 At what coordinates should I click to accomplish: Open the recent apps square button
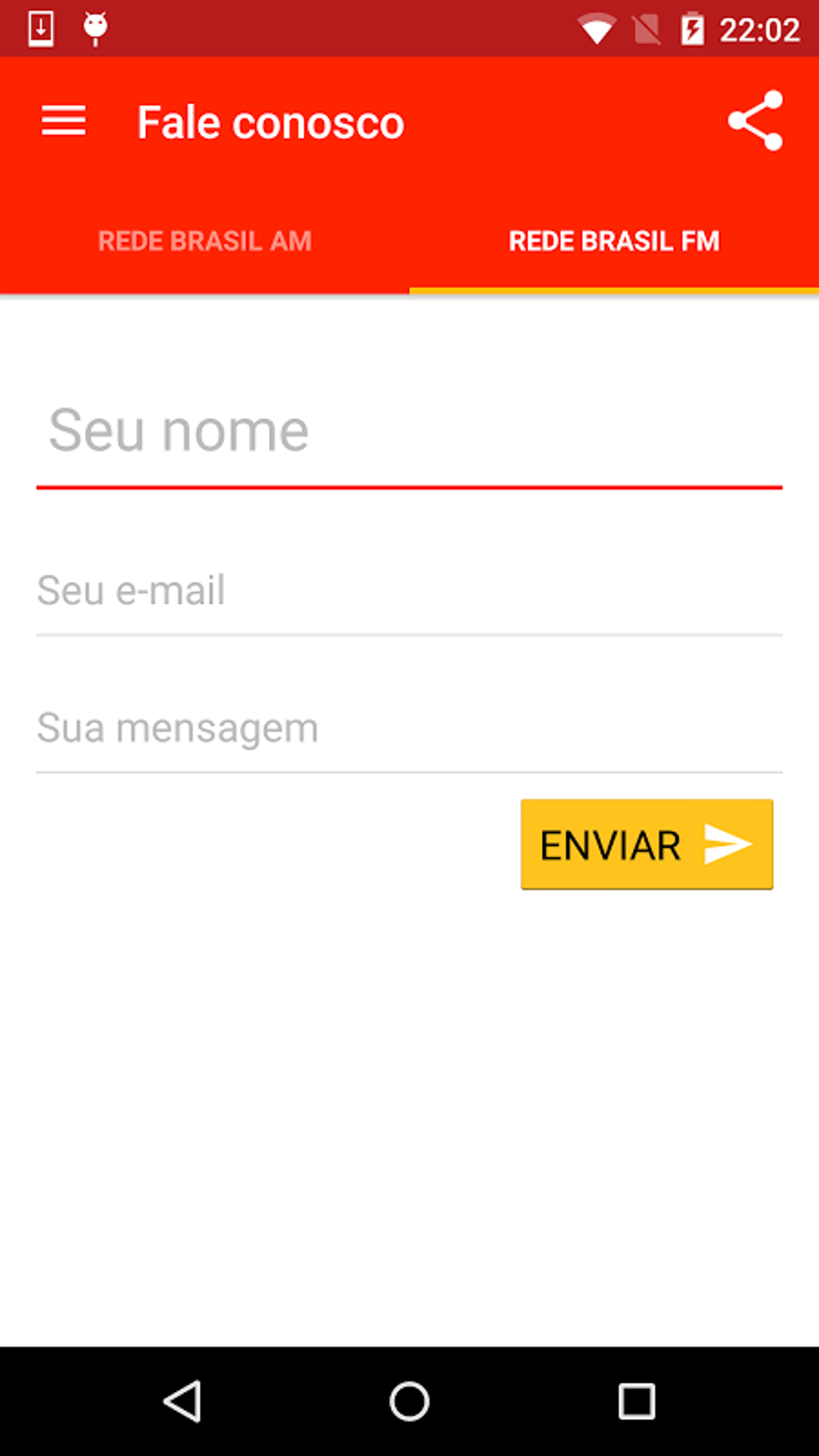pos(636,1401)
